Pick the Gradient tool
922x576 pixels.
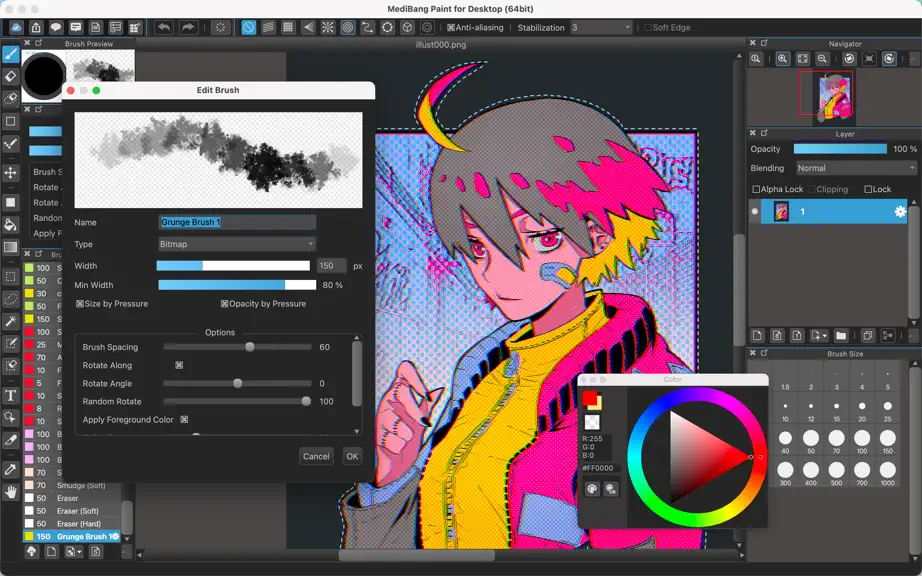coord(11,247)
